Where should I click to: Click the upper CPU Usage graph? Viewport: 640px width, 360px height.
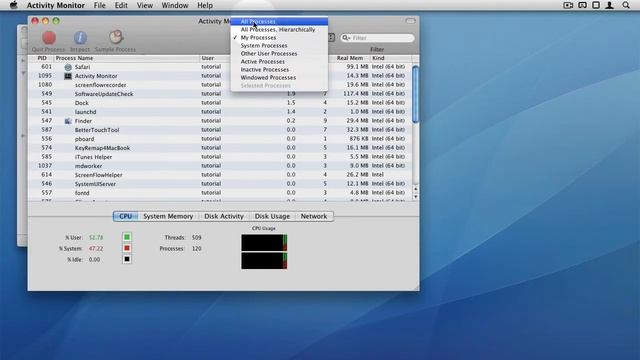[x=264, y=242]
